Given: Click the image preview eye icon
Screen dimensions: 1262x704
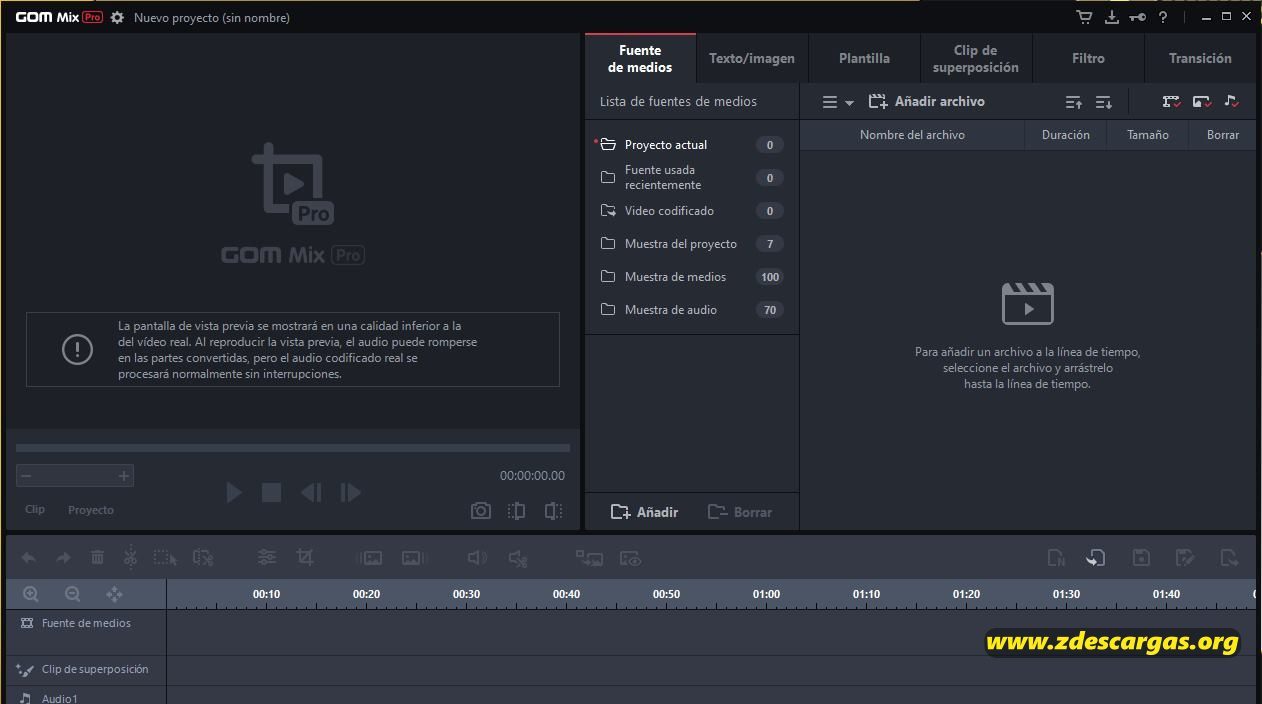Looking at the screenshot, I should pyautogui.click(x=630, y=558).
